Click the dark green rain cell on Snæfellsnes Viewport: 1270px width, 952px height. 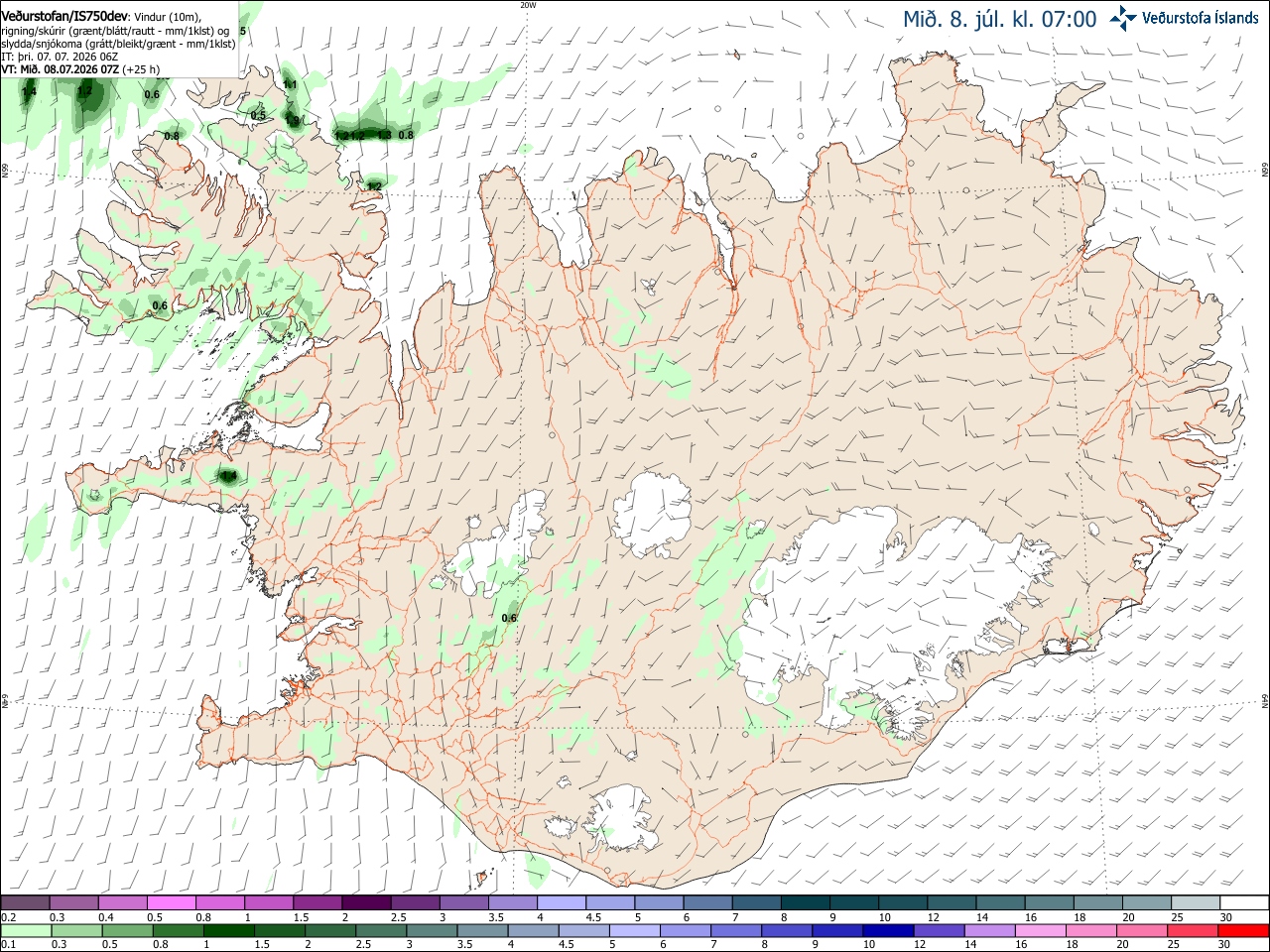point(228,476)
